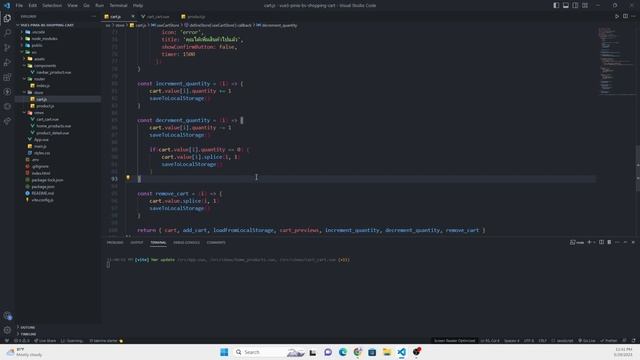Open the editor More Actions menu
This screenshot has width=640, height=360.
pos(633,16)
